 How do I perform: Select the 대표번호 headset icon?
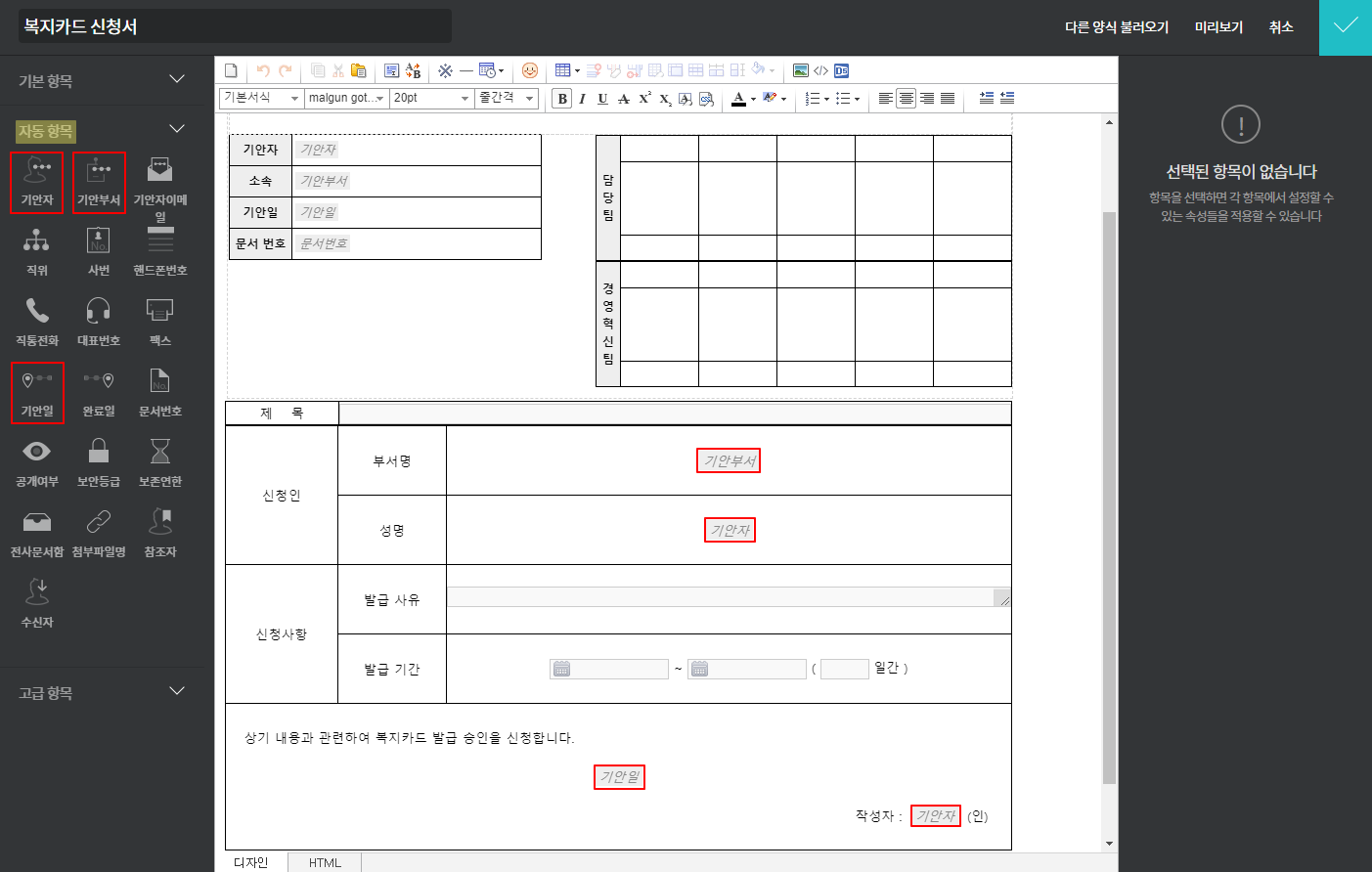coord(99,312)
